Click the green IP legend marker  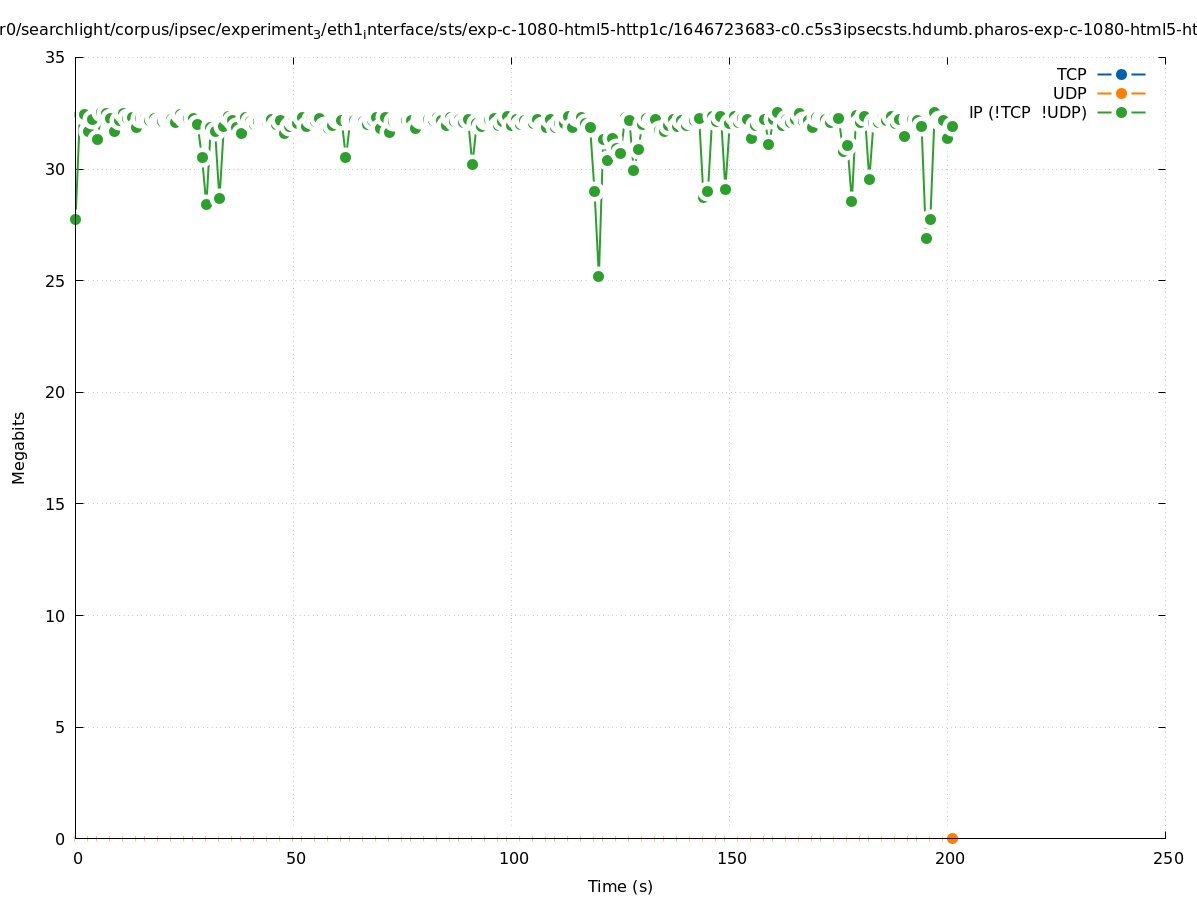coord(1121,112)
